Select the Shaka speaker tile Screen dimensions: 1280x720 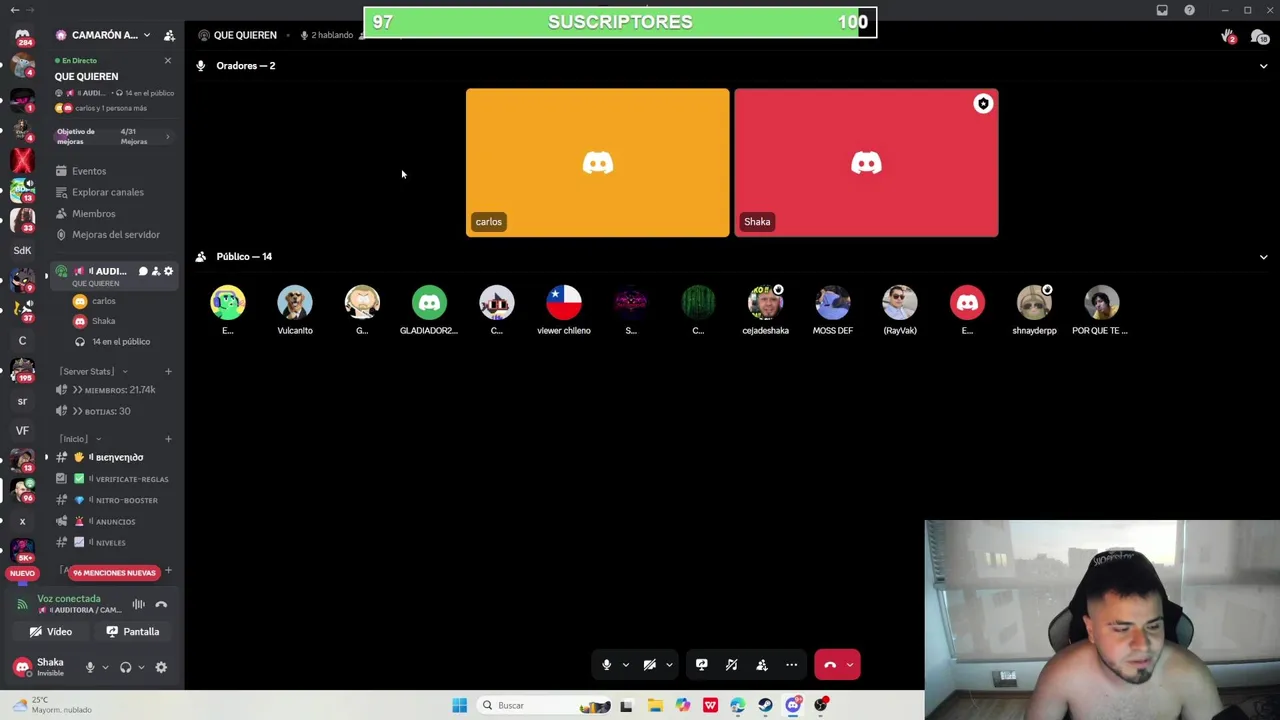click(866, 163)
